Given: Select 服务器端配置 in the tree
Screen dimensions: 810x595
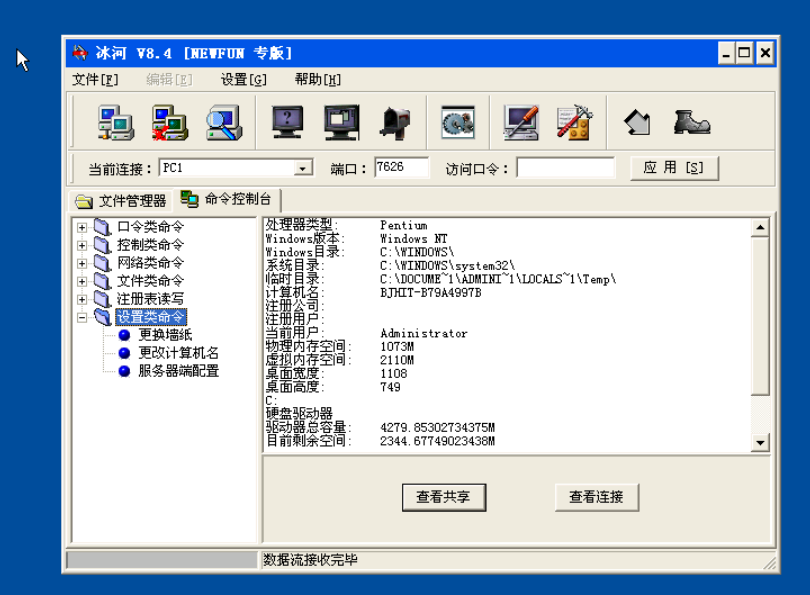Looking at the screenshot, I should 179,371.
